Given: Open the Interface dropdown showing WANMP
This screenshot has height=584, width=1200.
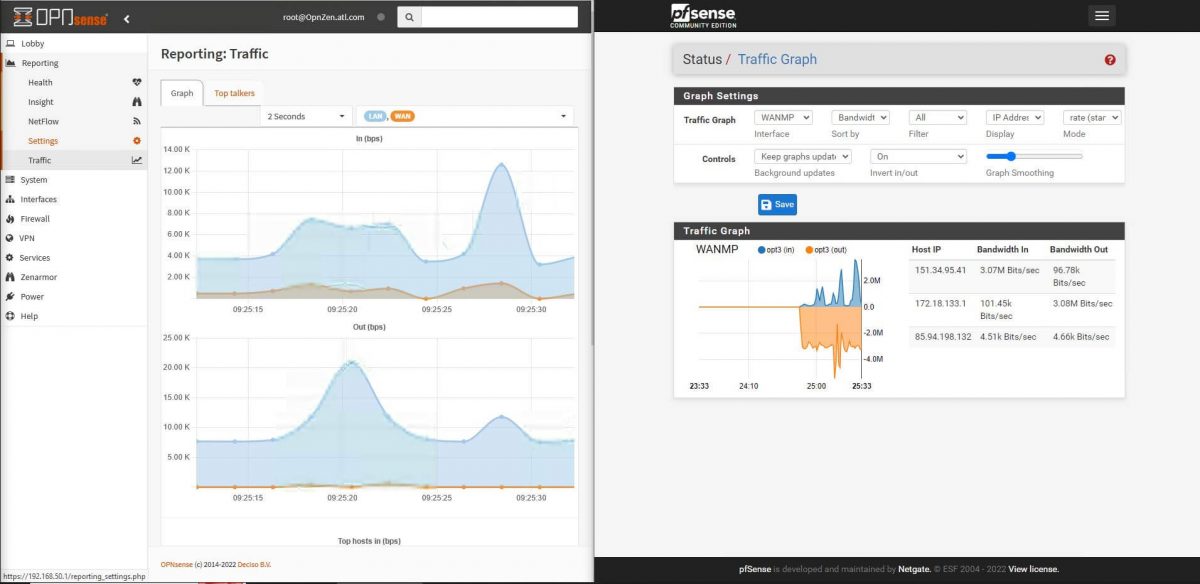Looking at the screenshot, I should (x=784, y=117).
